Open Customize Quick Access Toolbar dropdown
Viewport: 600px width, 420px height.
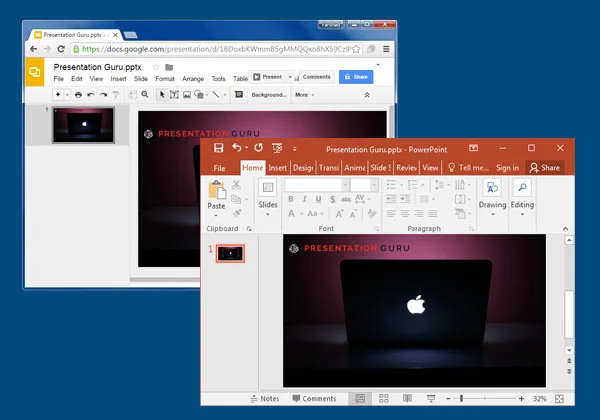[295, 149]
